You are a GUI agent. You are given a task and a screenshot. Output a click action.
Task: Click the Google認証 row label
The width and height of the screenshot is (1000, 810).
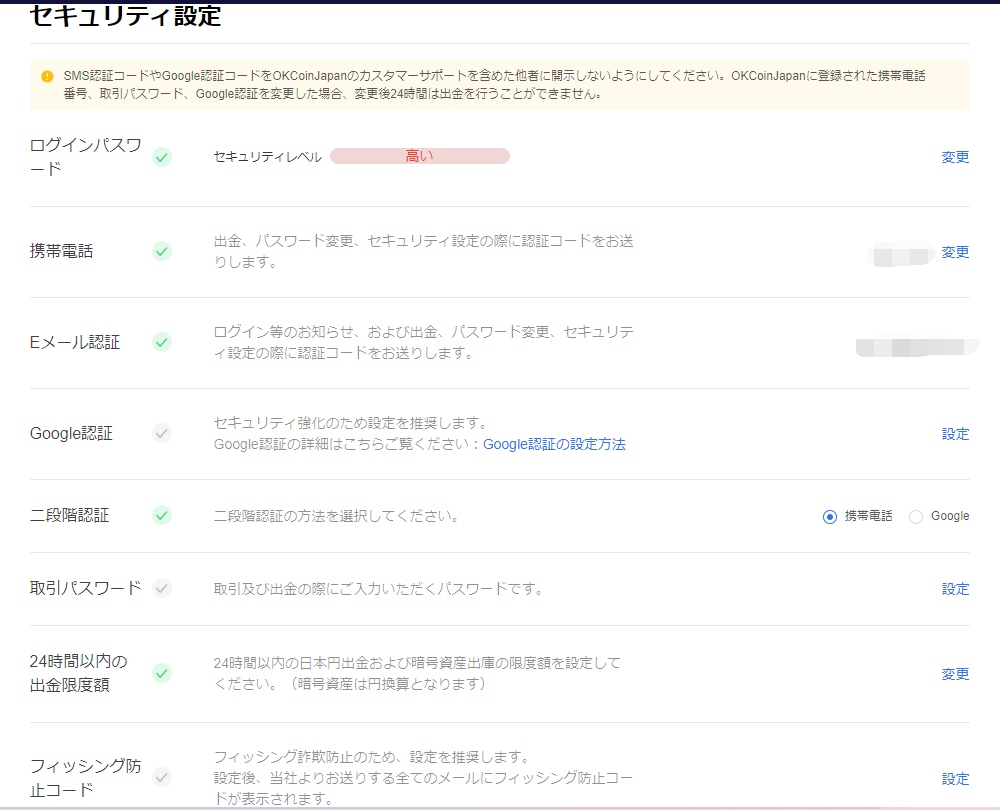[71, 434]
